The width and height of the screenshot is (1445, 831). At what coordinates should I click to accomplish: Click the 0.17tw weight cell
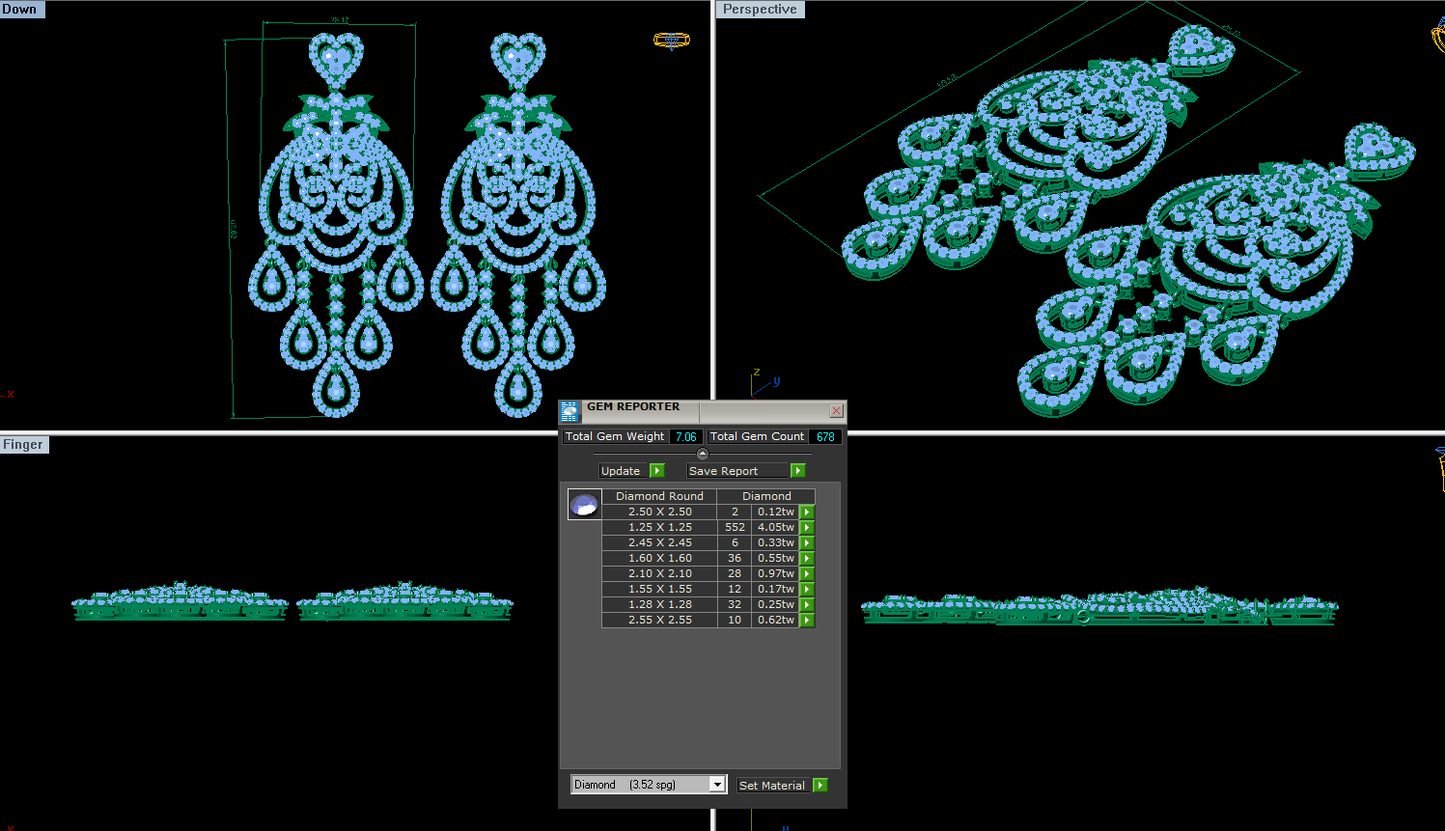pyautogui.click(x=775, y=589)
